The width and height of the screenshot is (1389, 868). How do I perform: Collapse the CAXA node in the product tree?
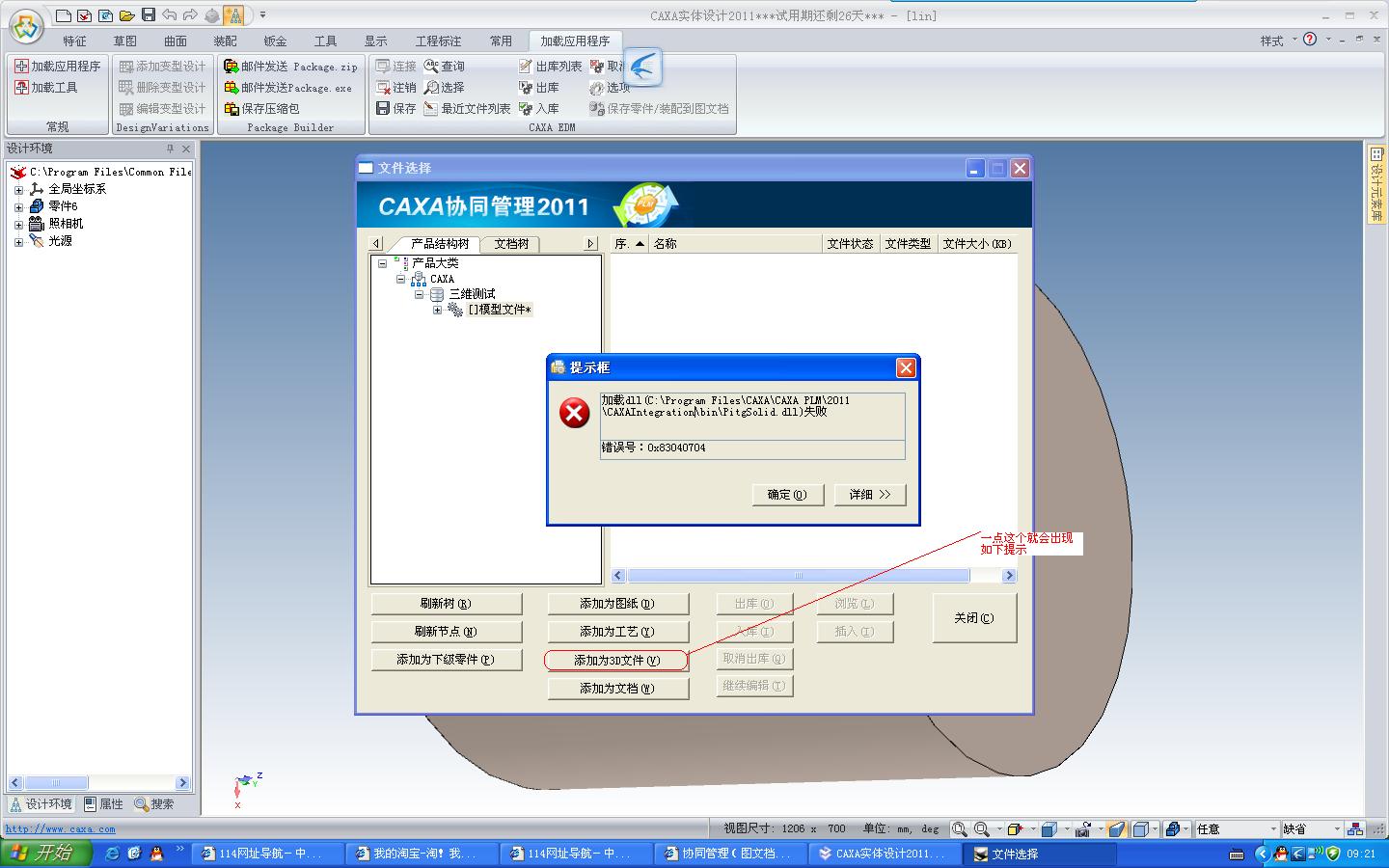pyautogui.click(x=400, y=279)
